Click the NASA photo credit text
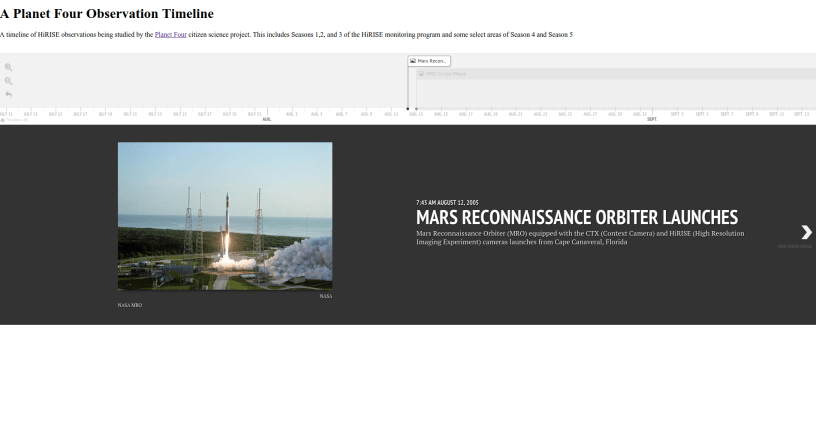This screenshot has height=423, width=816. [x=325, y=296]
